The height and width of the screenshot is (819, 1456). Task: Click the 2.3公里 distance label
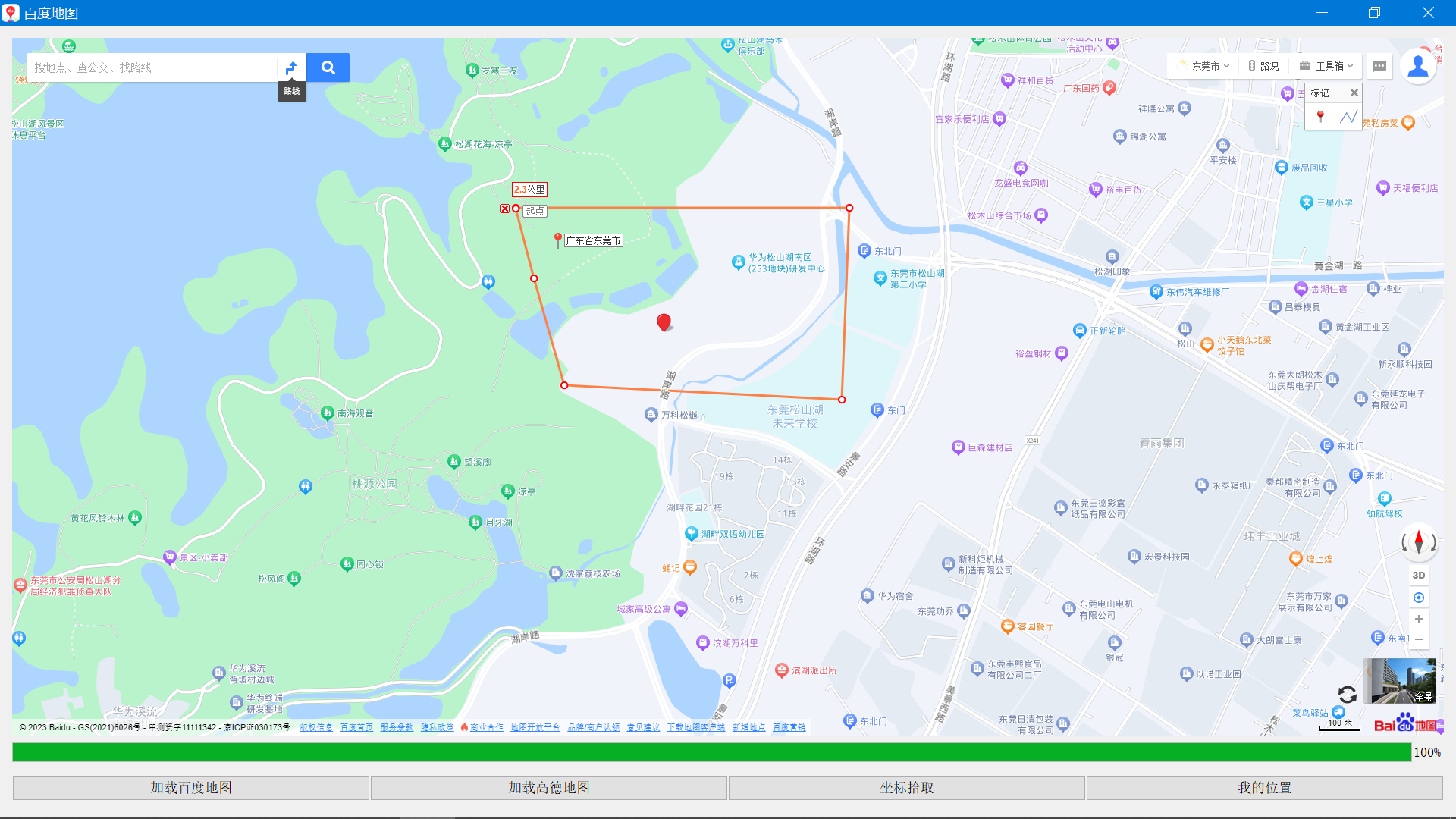pyautogui.click(x=529, y=190)
